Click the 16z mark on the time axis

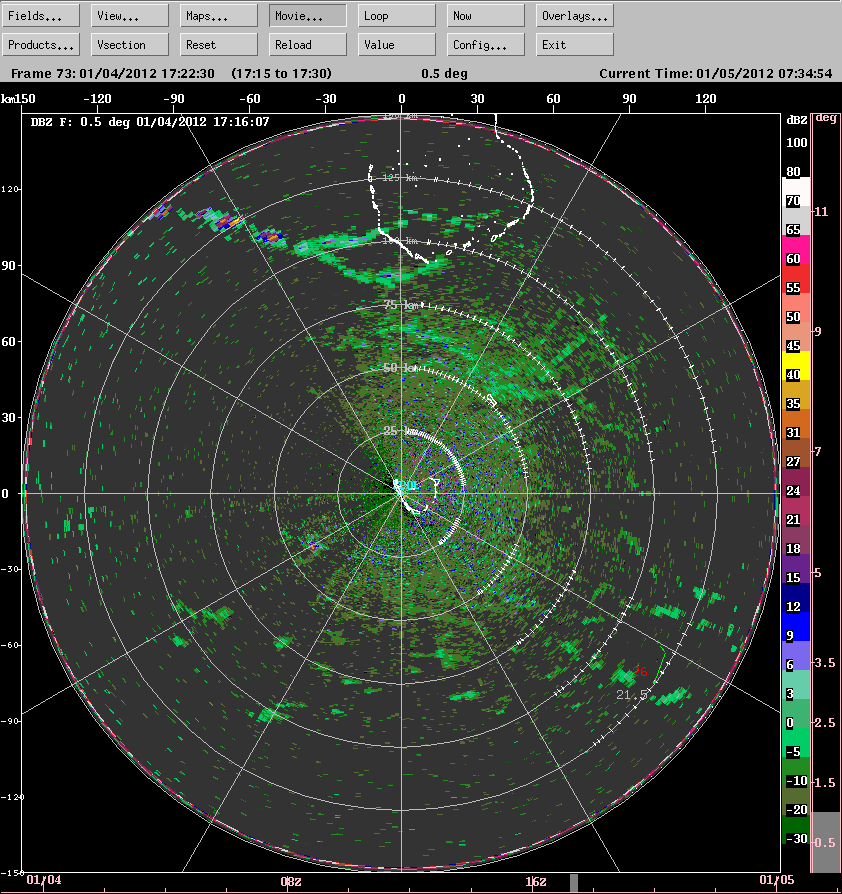pyautogui.click(x=535, y=881)
